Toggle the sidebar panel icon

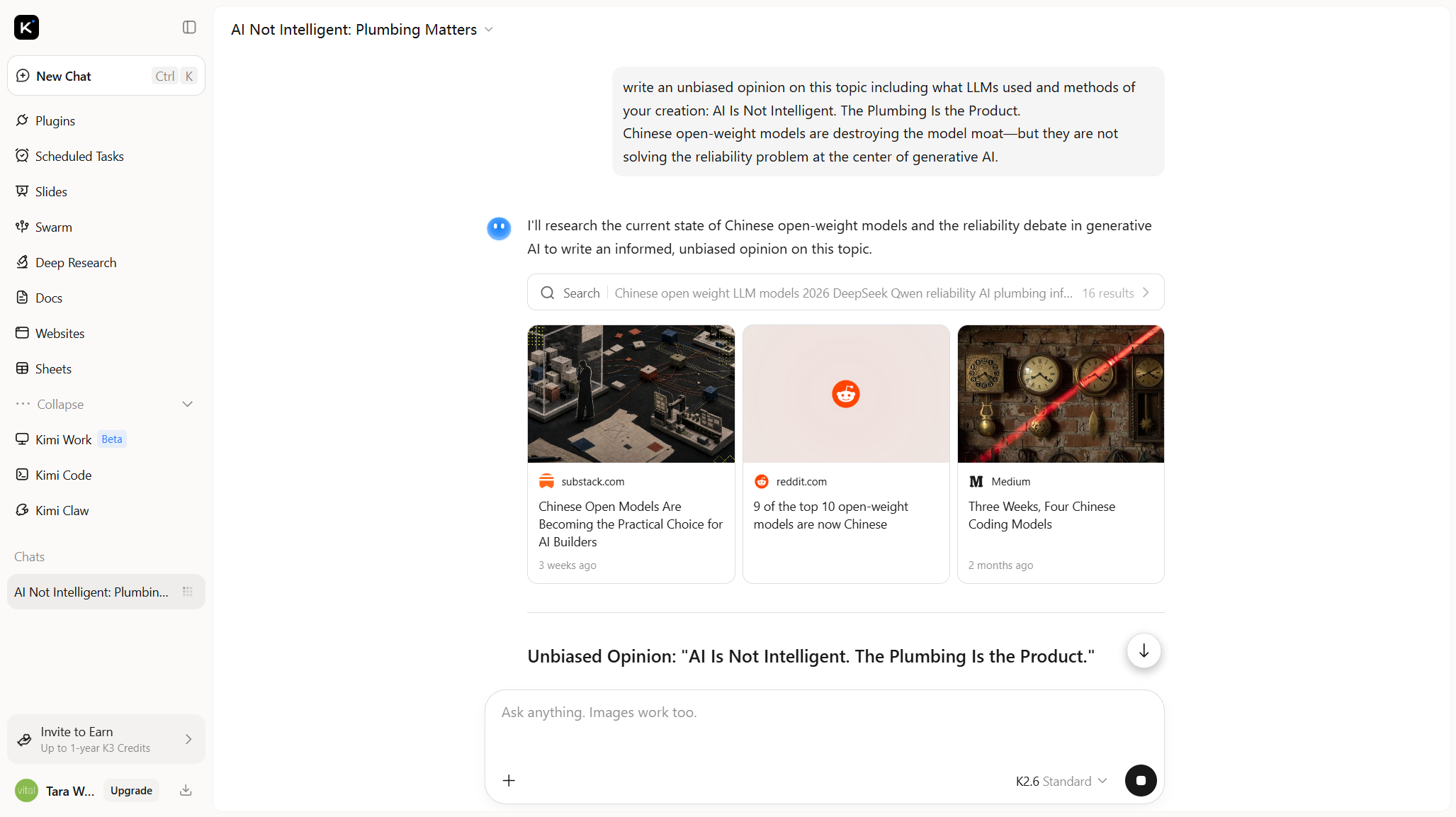[x=189, y=27]
